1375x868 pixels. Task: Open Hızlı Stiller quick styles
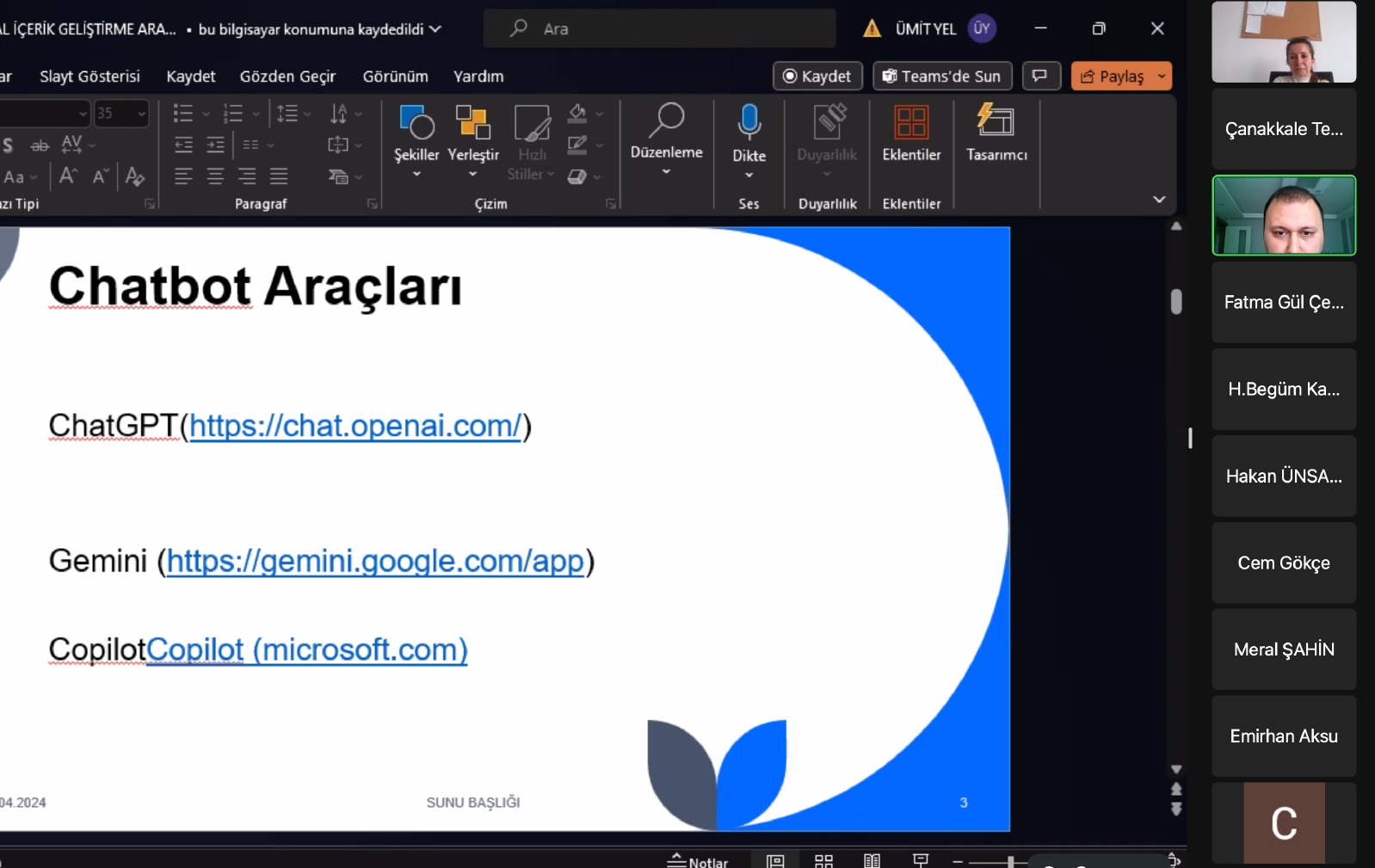pos(531,142)
